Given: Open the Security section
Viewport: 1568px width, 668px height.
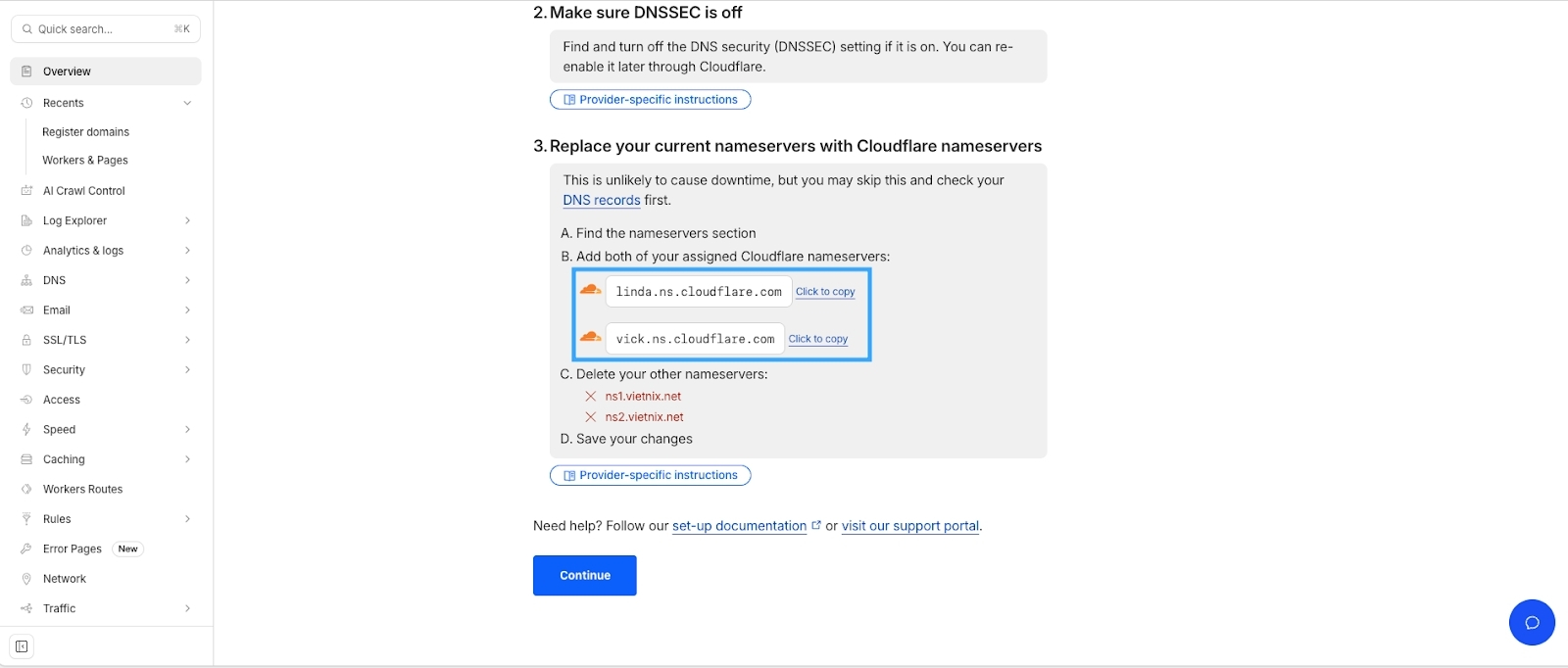Looking at the screenshot, I should [63, 369].
